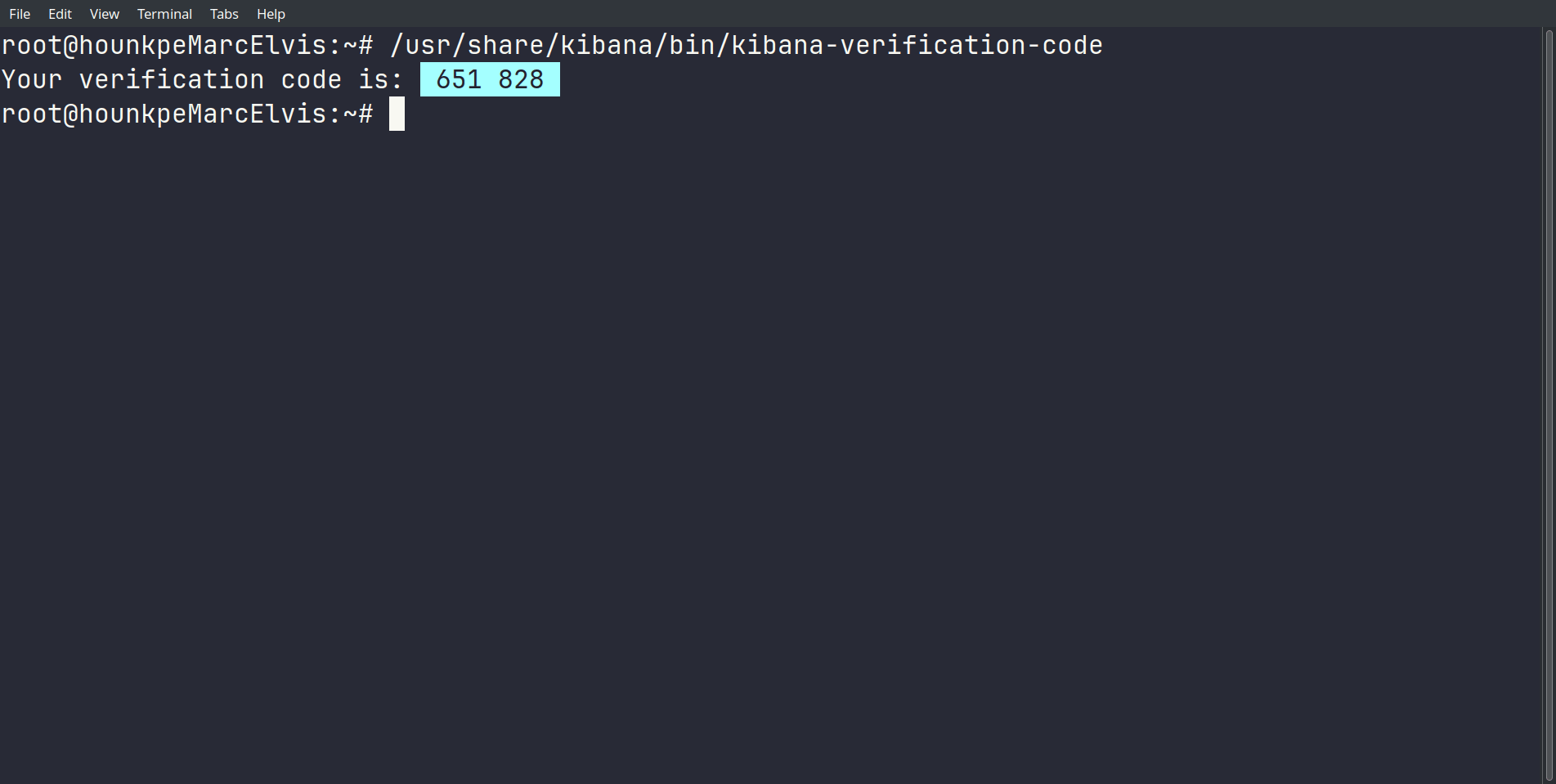Click the digits 651 in the code
The width and height of the screenshot is (1556, 784).
point(459,79)
